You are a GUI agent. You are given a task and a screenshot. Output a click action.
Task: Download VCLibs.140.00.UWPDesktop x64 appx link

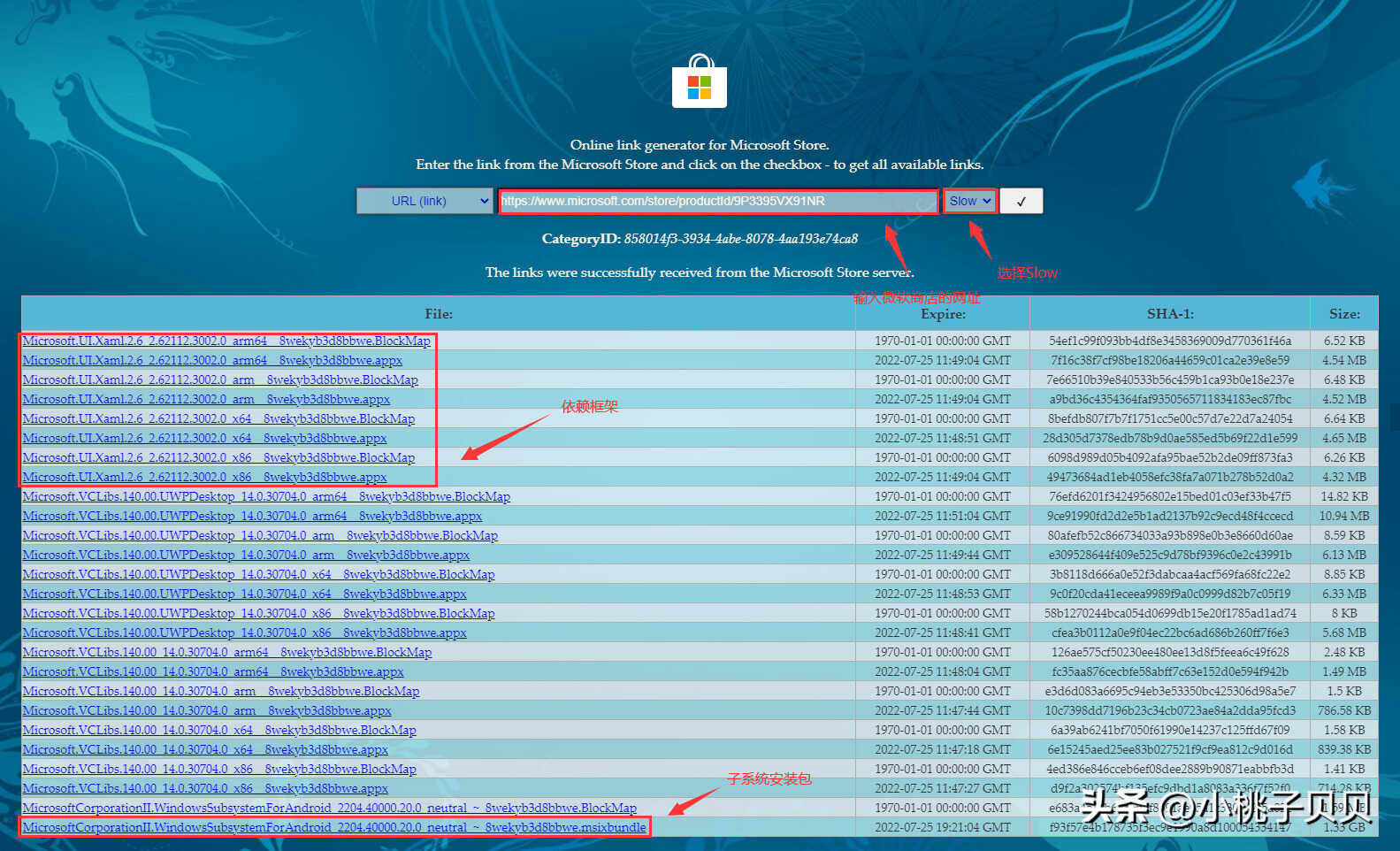click(244, 594)
